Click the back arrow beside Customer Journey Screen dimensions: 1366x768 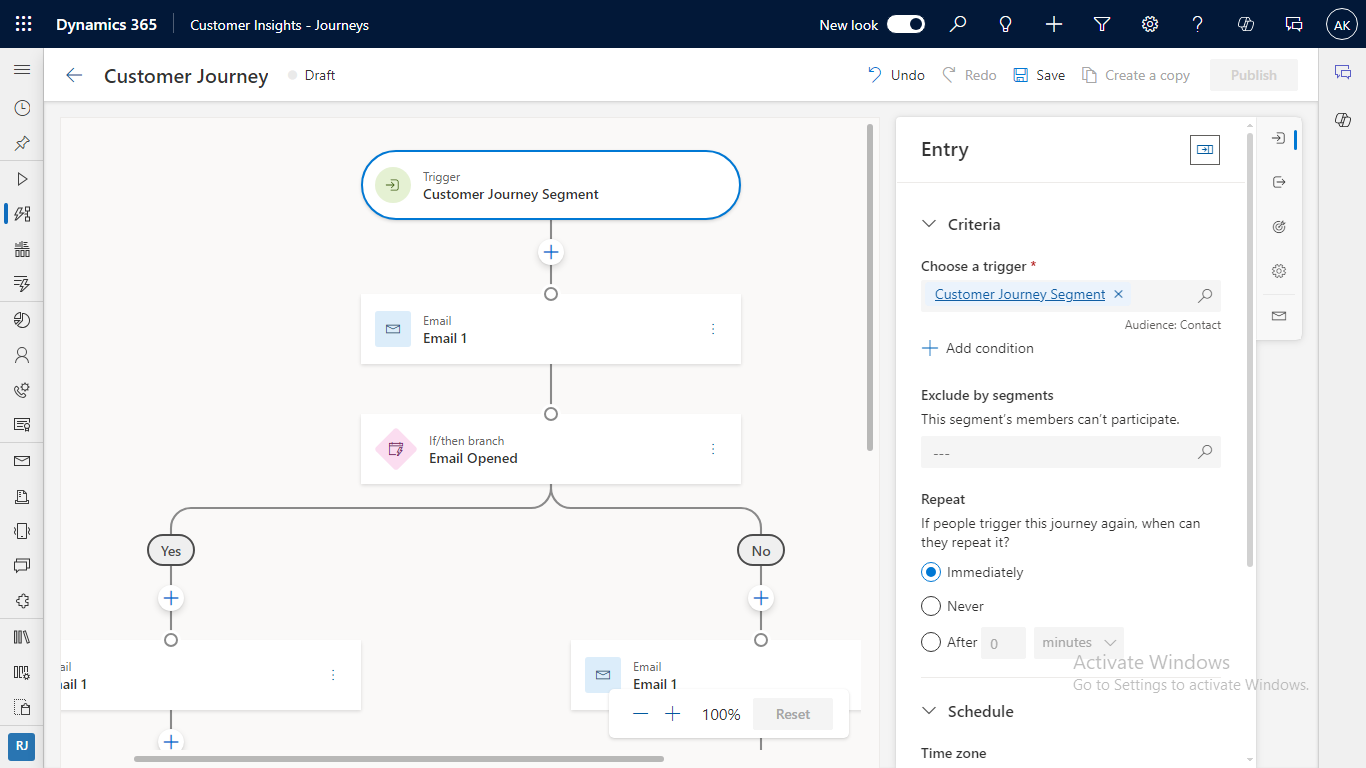coord(73,75)
